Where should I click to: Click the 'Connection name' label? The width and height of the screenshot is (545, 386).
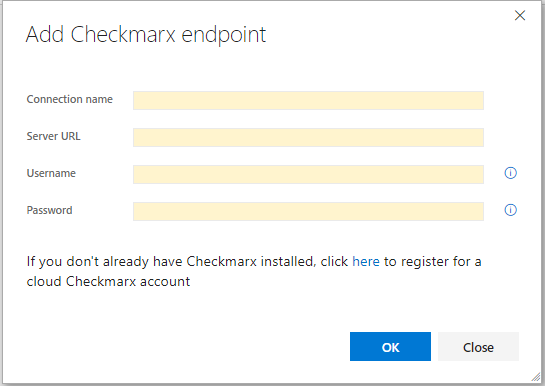point(70,99)
